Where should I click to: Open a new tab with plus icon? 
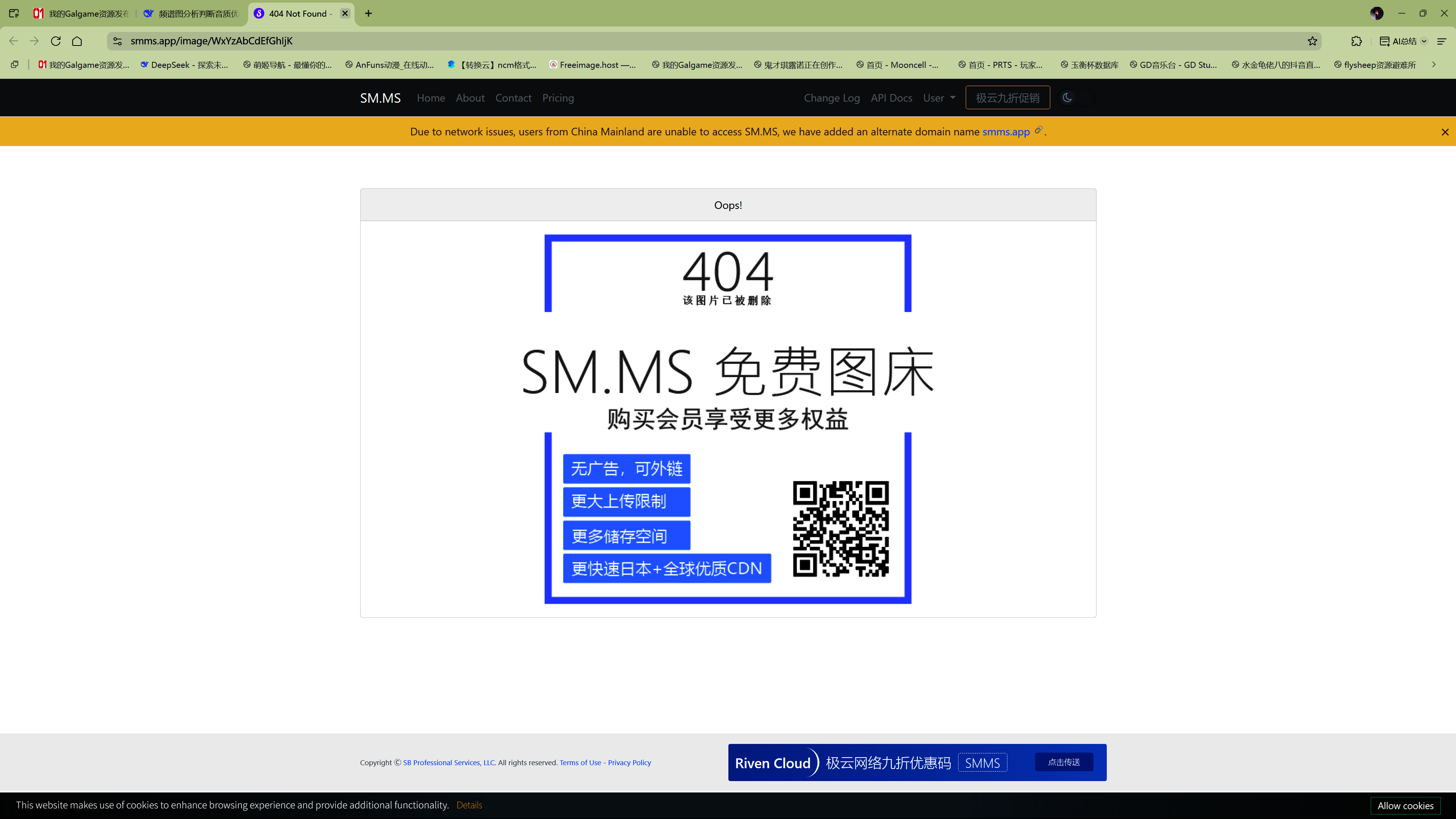pyautogui.click(x=369, y=13)
